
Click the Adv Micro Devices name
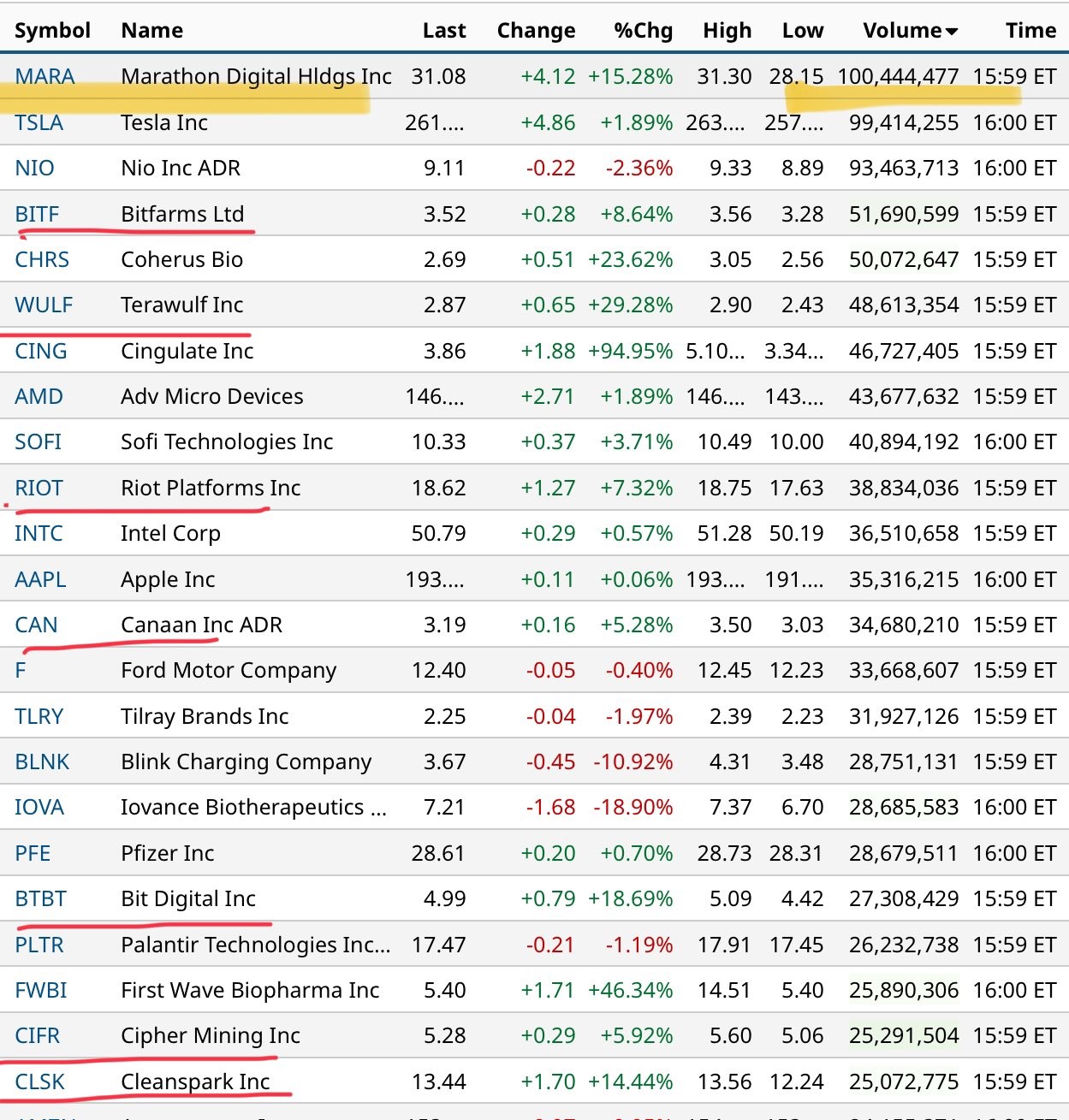point(212,396)
